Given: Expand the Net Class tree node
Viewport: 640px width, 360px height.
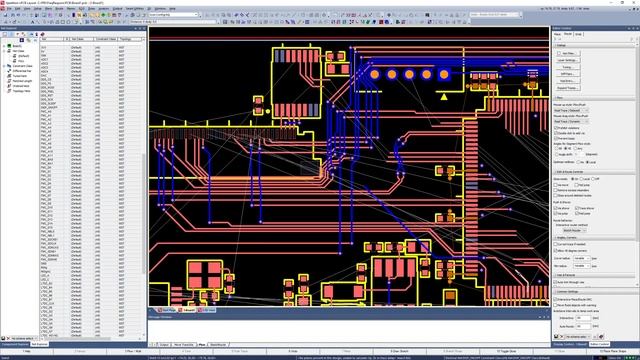Looking at the screenshot, I should tap(4, 51).
